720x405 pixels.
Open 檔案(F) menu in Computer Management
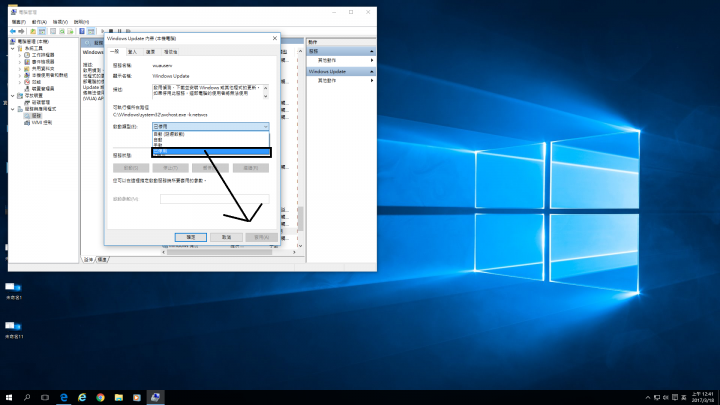[x=19, y=22]
